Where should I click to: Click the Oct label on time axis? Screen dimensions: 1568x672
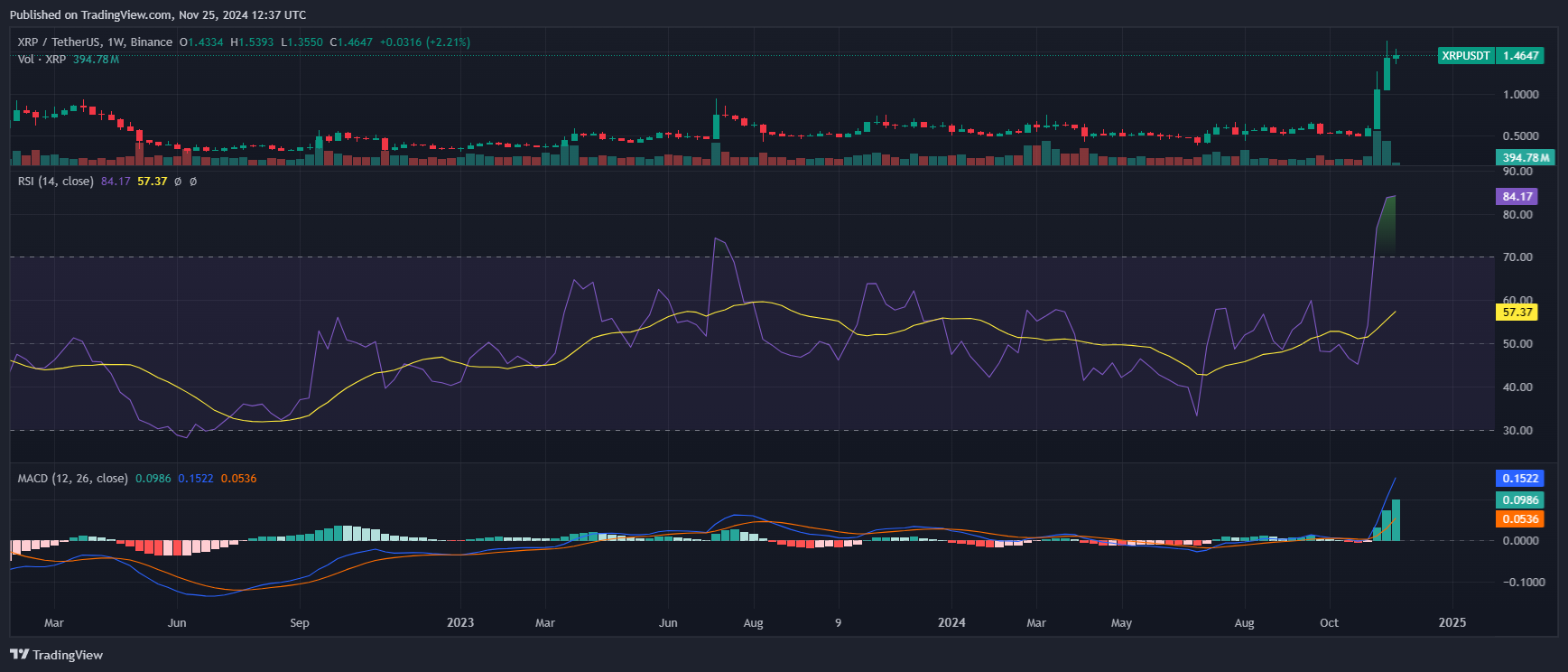1329,623
